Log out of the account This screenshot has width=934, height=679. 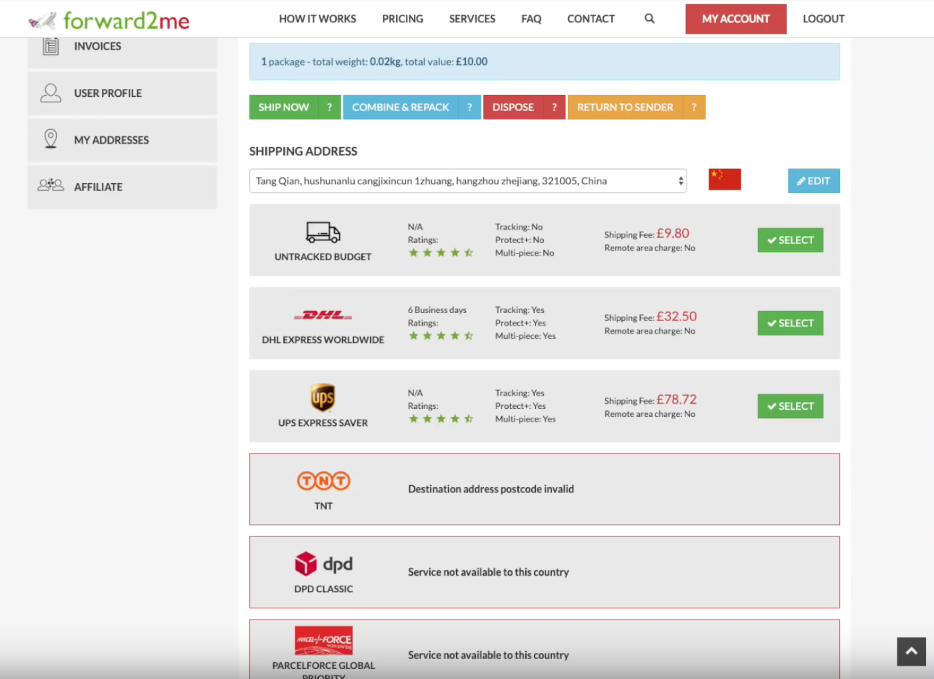point(823,19)
